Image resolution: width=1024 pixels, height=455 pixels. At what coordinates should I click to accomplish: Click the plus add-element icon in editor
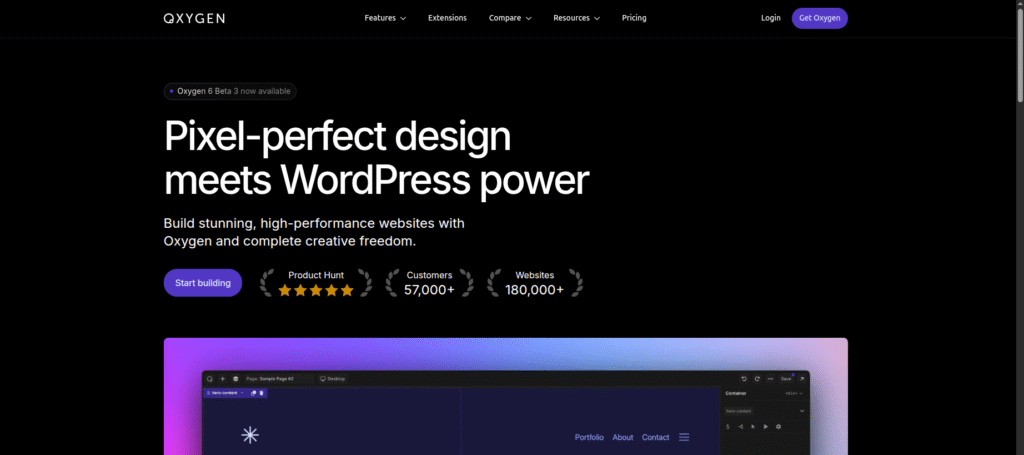[x=223, y=379]
